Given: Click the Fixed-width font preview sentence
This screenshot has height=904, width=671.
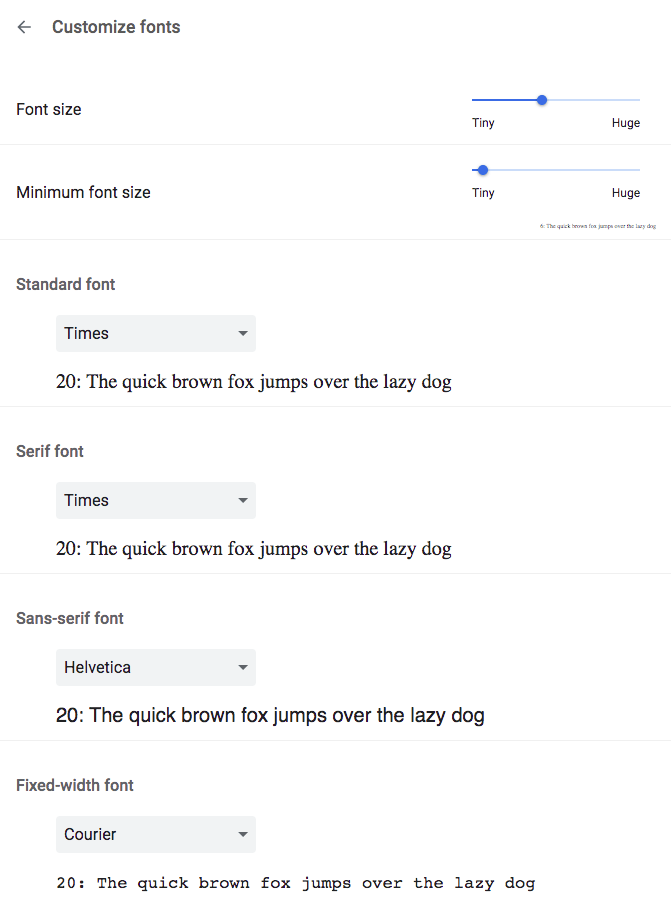Looking at the screenshot, I should (296, 883).
